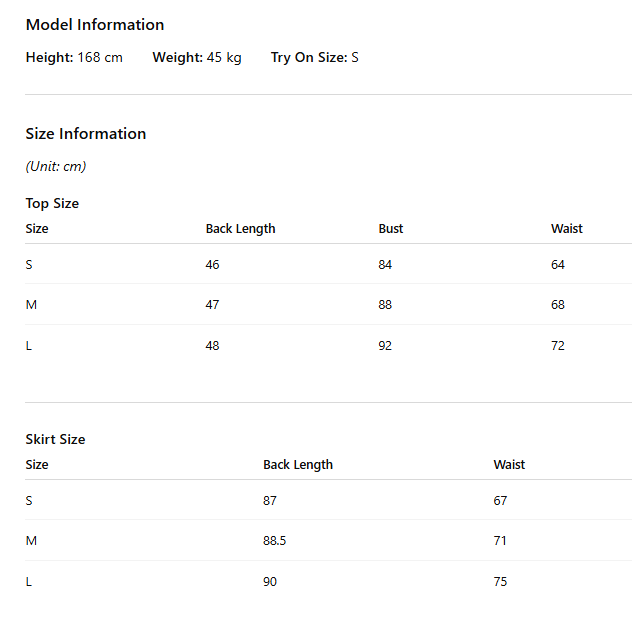Click the Back Length header in Top Size table
The width and height of the screenshot is (632, 624).
pos(241,229)
